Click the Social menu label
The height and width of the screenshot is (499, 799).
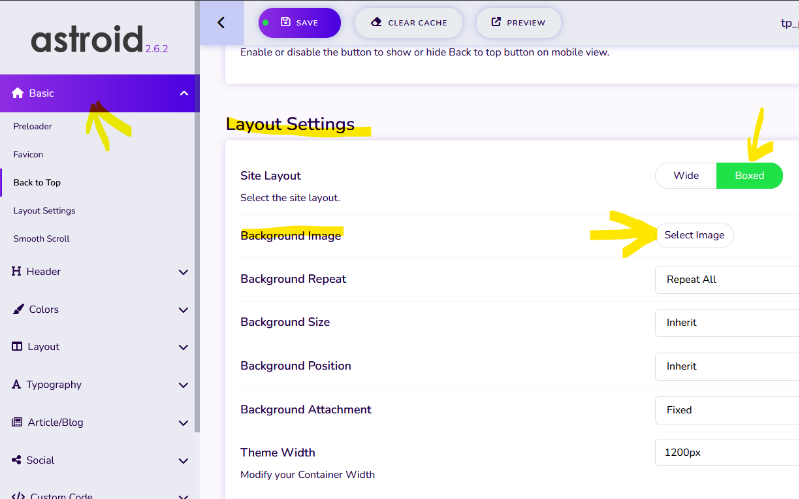(x=40, y=460)
